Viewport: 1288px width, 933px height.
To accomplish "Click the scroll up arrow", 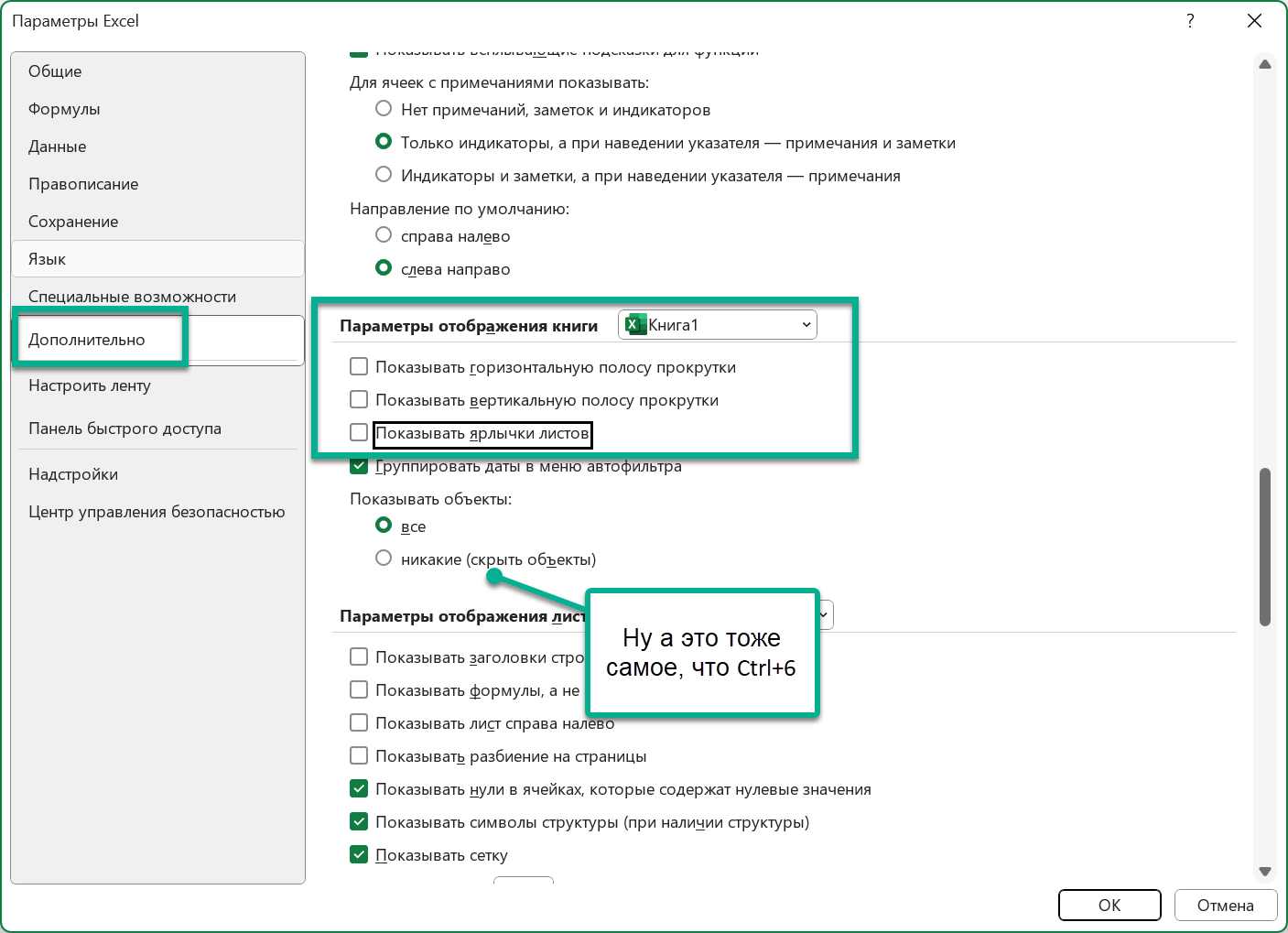I will point(1264,65).
